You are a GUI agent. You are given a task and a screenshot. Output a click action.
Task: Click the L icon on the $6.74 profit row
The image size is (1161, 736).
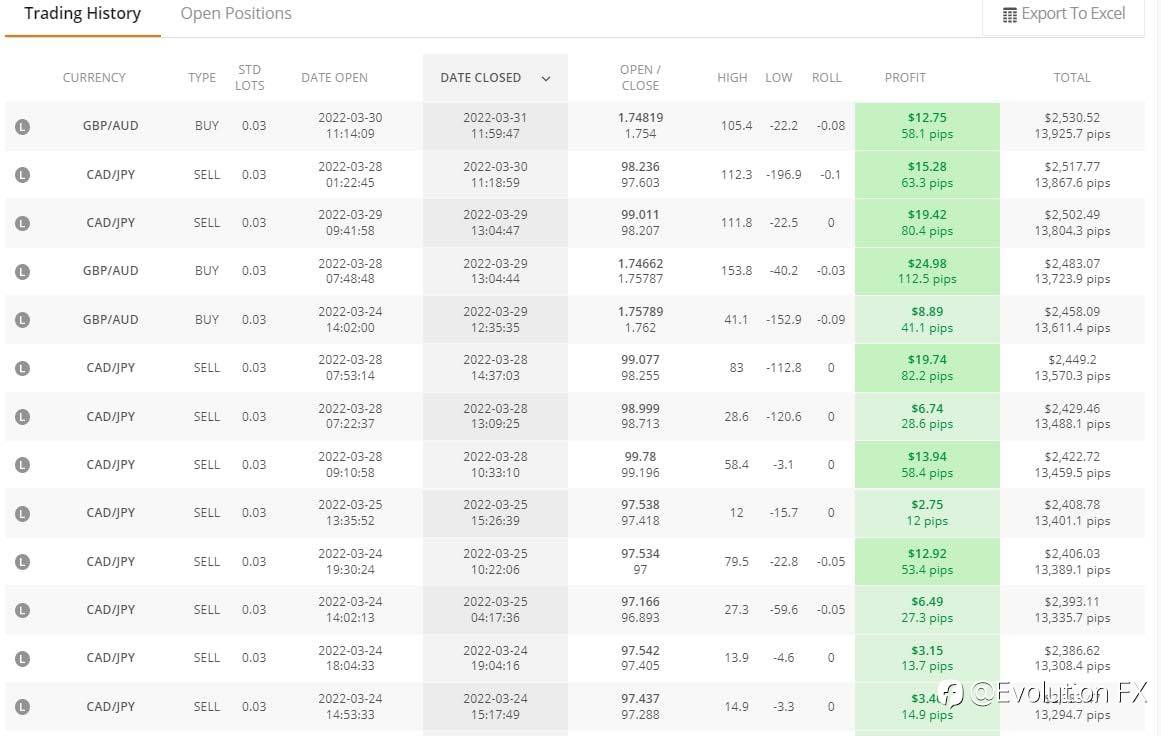[x=23, y=416]
